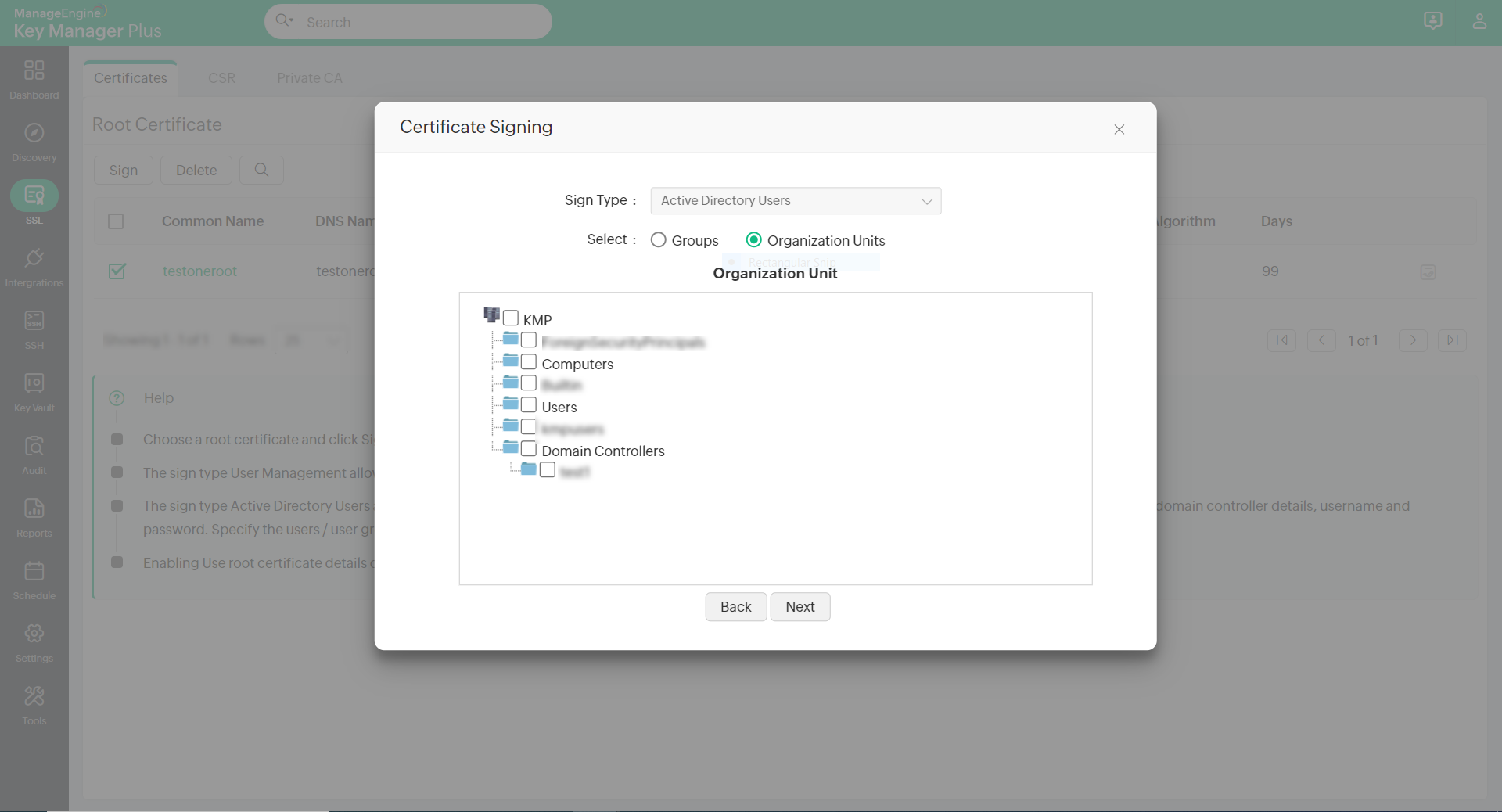The width and height of the screenshot is (1502, 812).
Task: Open the Reports chart icon
Action: tap(34, 508)
